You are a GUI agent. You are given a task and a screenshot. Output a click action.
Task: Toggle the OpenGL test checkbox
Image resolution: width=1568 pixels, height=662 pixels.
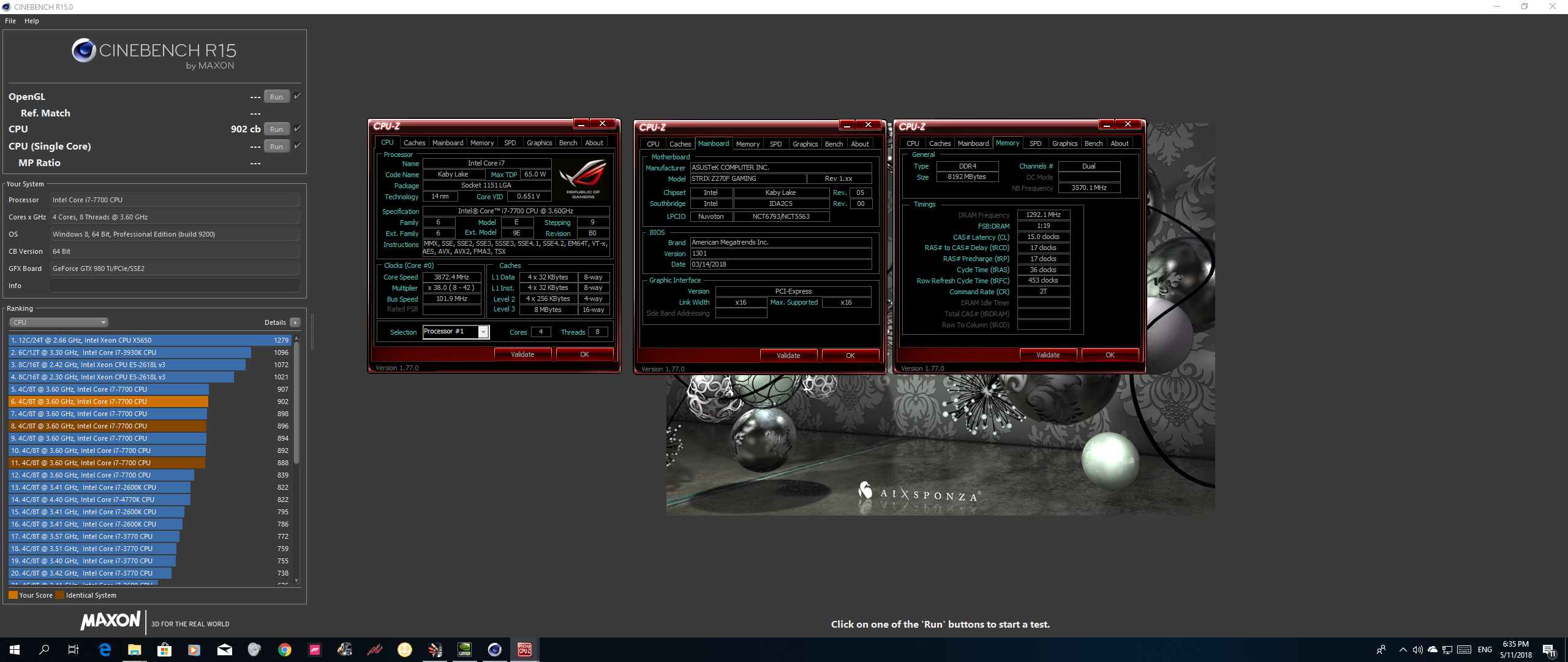tap(297, 96)
